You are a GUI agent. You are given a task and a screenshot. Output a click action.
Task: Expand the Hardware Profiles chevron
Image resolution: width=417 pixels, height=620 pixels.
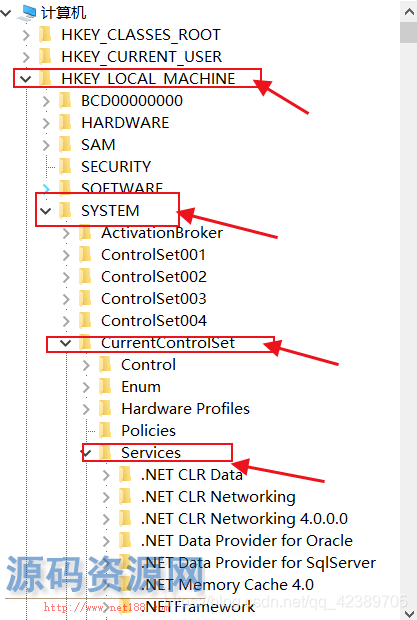click(x=86, y=409)
